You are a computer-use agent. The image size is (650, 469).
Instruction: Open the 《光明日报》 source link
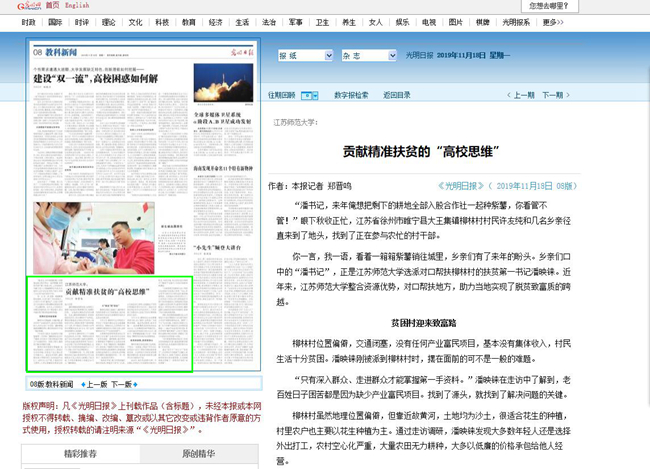tap(461, 186)
